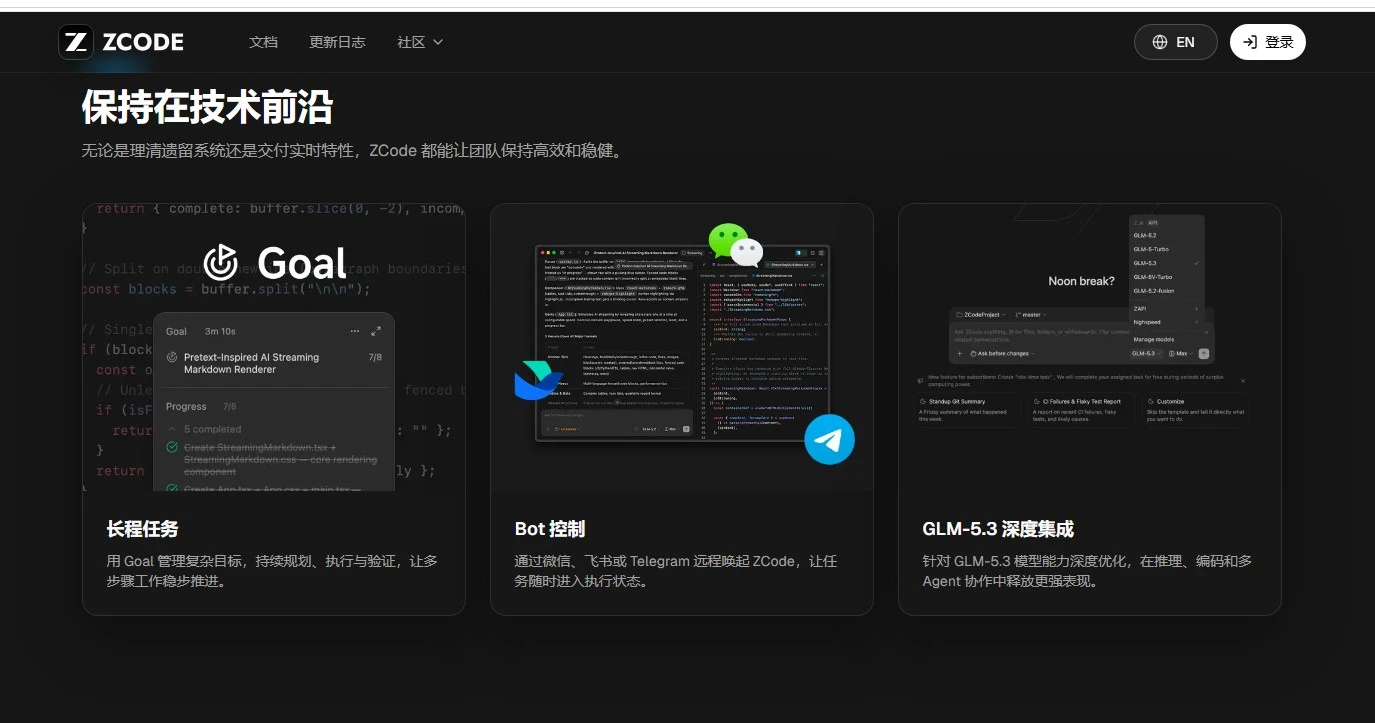Choose GLM-5.2-fusion in the model menu
This screenshot has width=1375, height=723.
point(1166,291)
